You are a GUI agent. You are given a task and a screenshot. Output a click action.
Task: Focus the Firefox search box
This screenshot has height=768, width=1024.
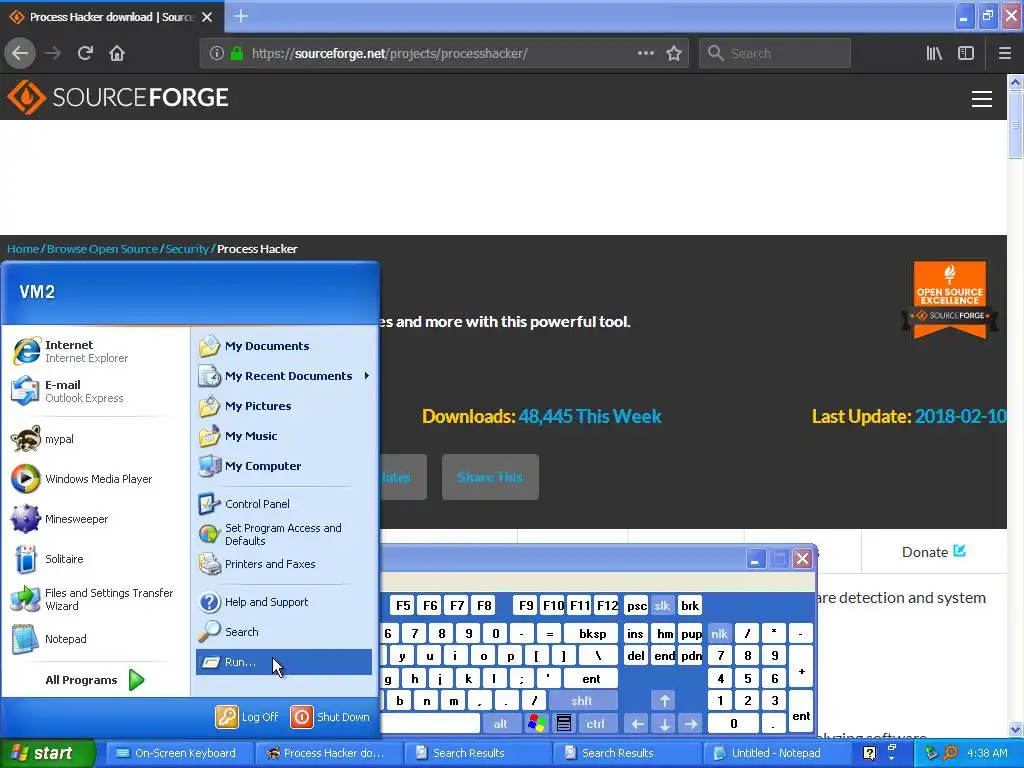(775, 53)
